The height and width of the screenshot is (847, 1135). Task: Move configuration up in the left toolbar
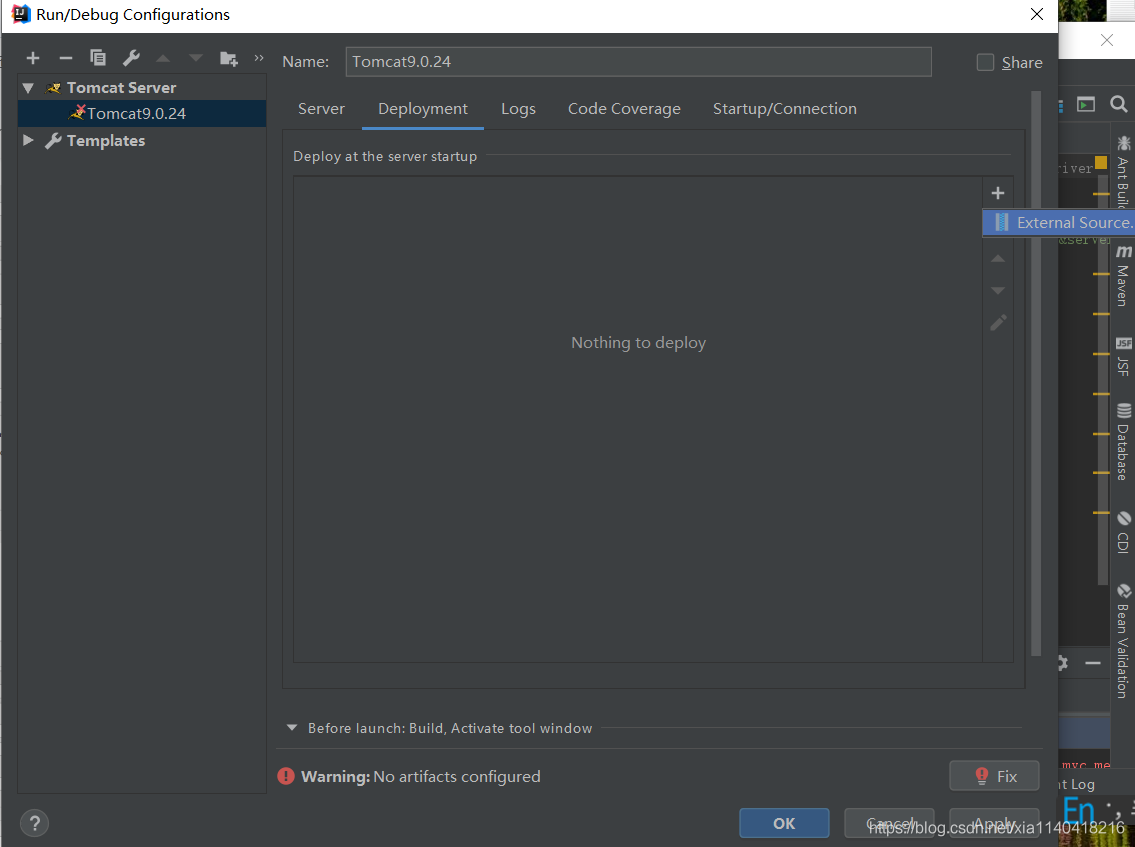[x=164, y=59]
